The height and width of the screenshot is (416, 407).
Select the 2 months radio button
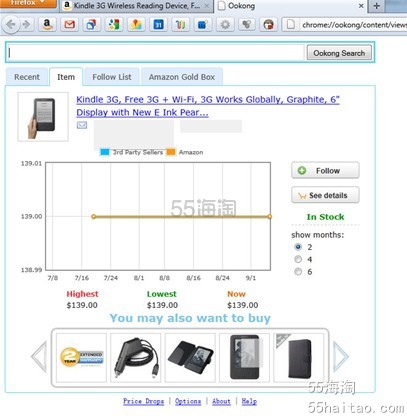(298, 247)
